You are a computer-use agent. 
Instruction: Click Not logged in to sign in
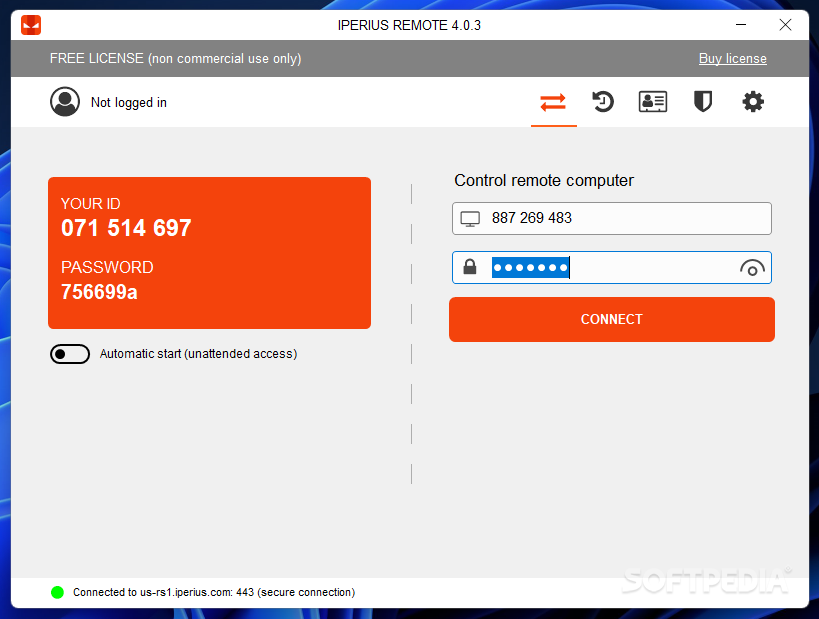pyautogui.click(x=128, y=102)
